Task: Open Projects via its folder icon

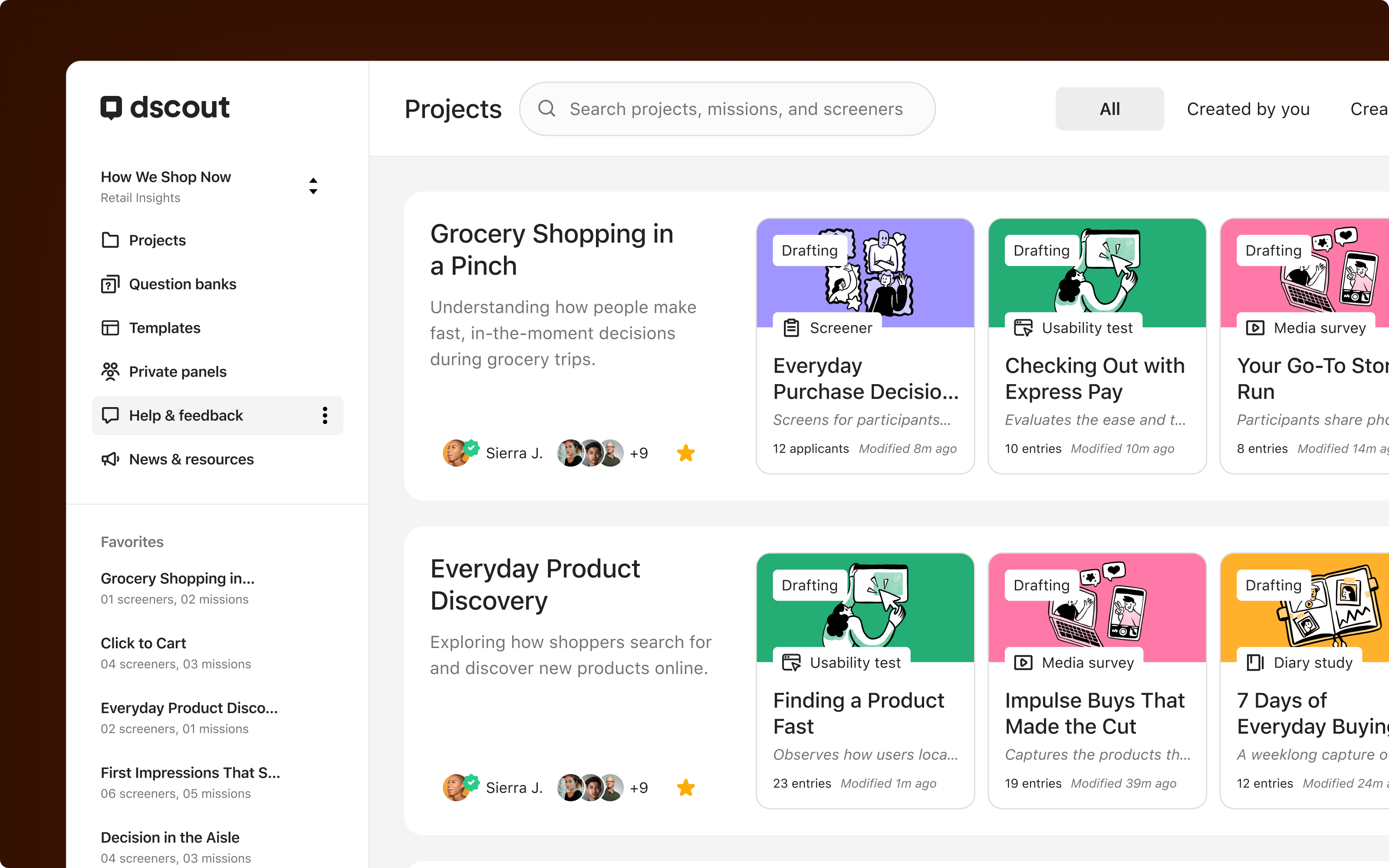Action: tap(110, 240)
